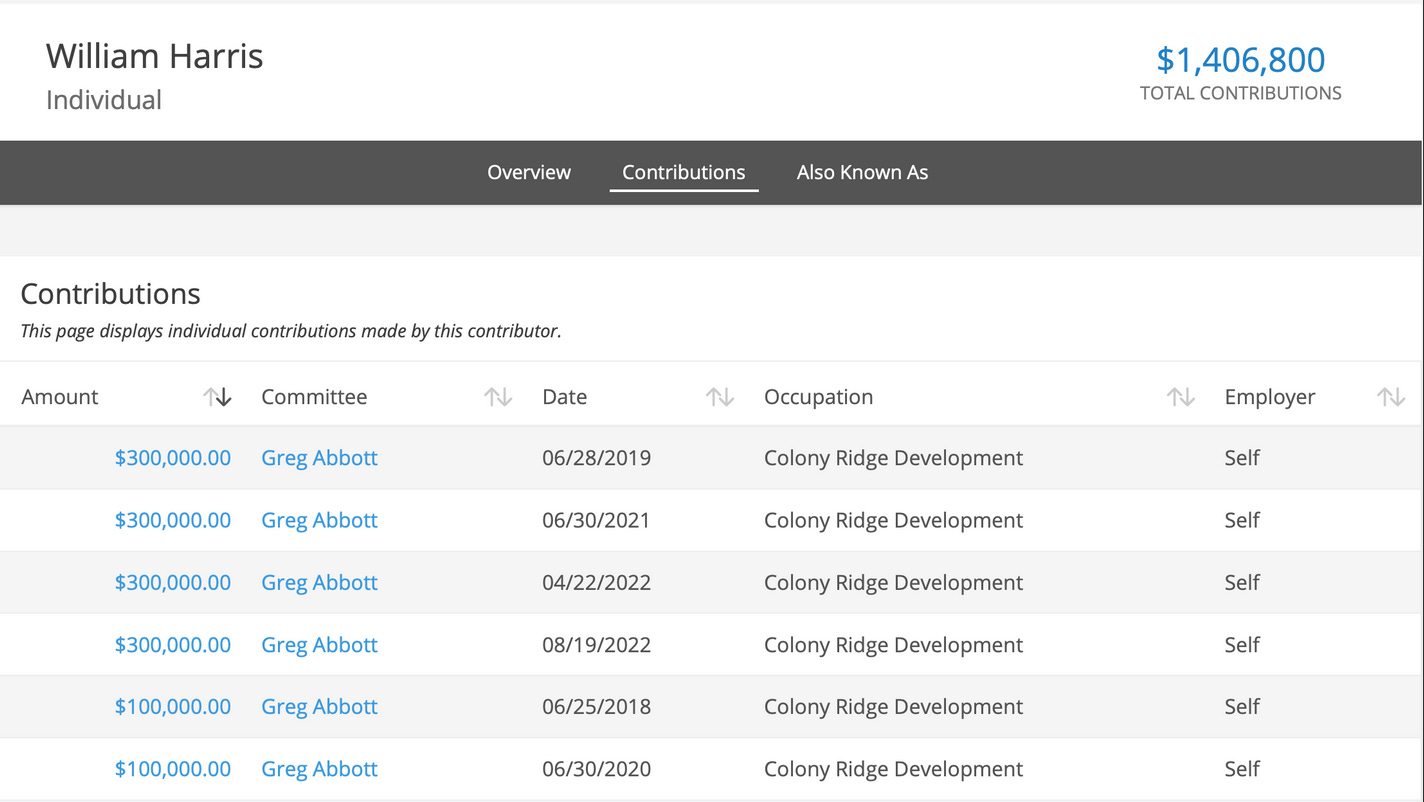Viewport: 1424px width, 802px height.
Task: Open Greg Abbott link in 06/30/2021 row
Action: pos(320,520)
